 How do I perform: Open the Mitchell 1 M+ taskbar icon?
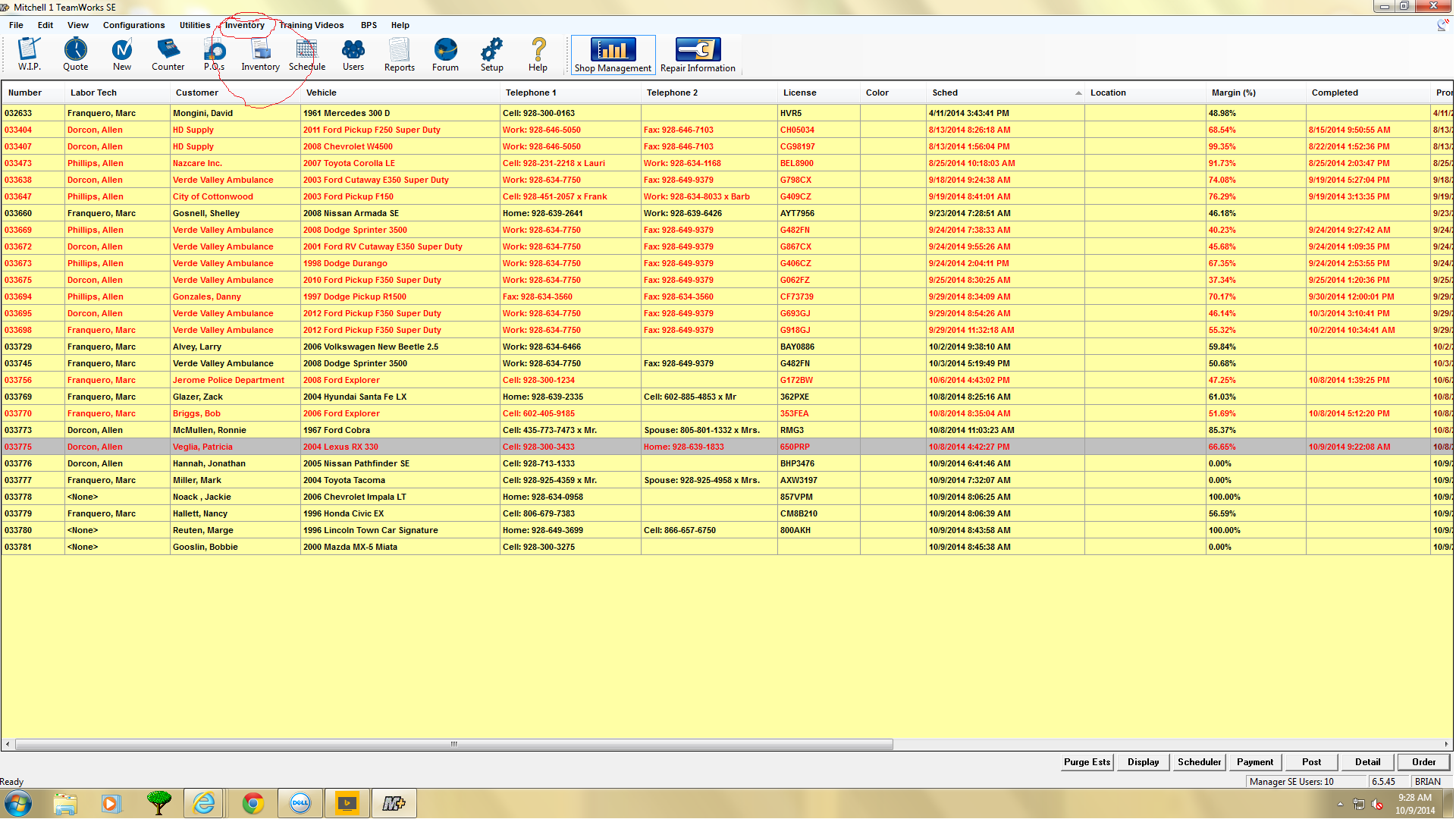coord(394,803)
